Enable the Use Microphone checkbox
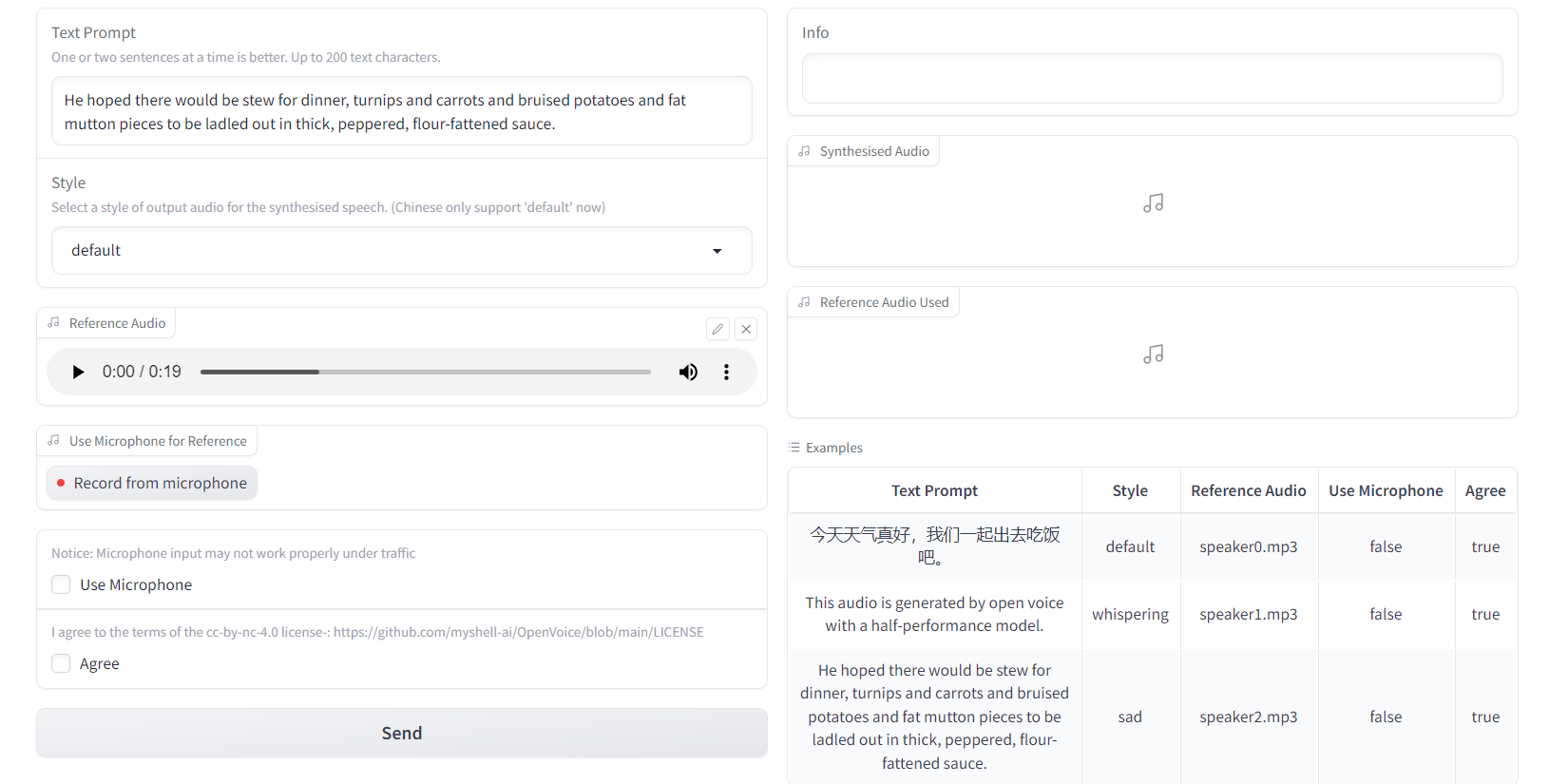The width and height of the screenshot is (1568, 784). pyautogui.click(x=62, y=584)
